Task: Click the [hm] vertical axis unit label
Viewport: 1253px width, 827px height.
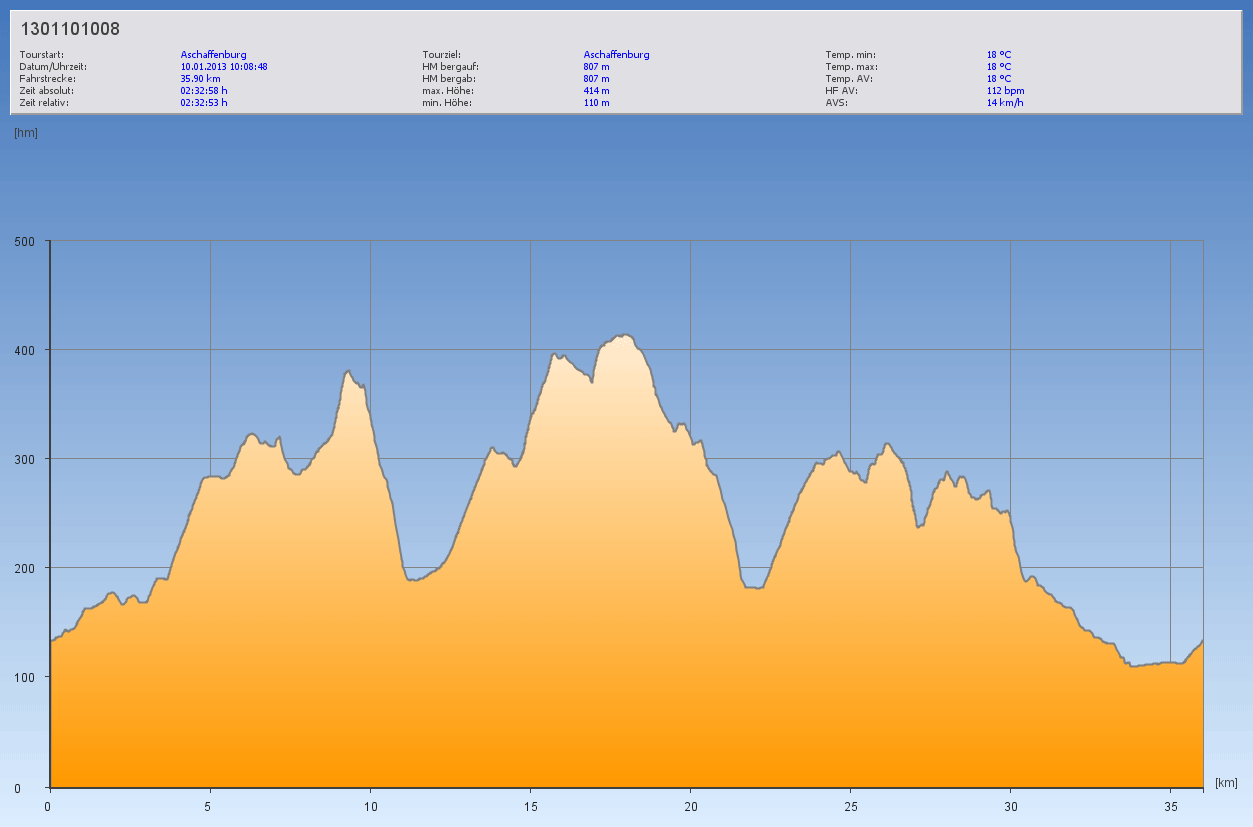Action: (26, 132)
